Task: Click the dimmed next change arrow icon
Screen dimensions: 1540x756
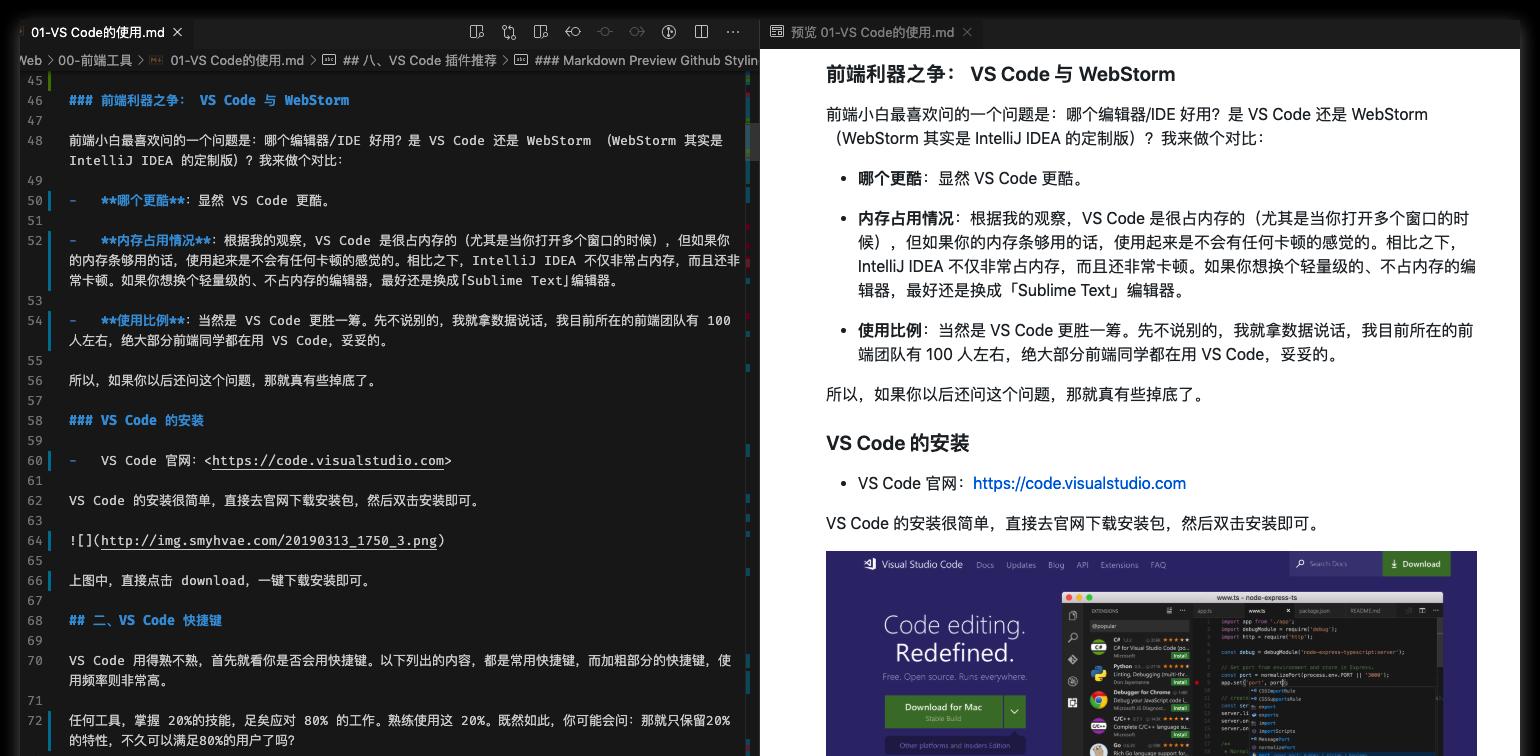Action: point(637,32)
